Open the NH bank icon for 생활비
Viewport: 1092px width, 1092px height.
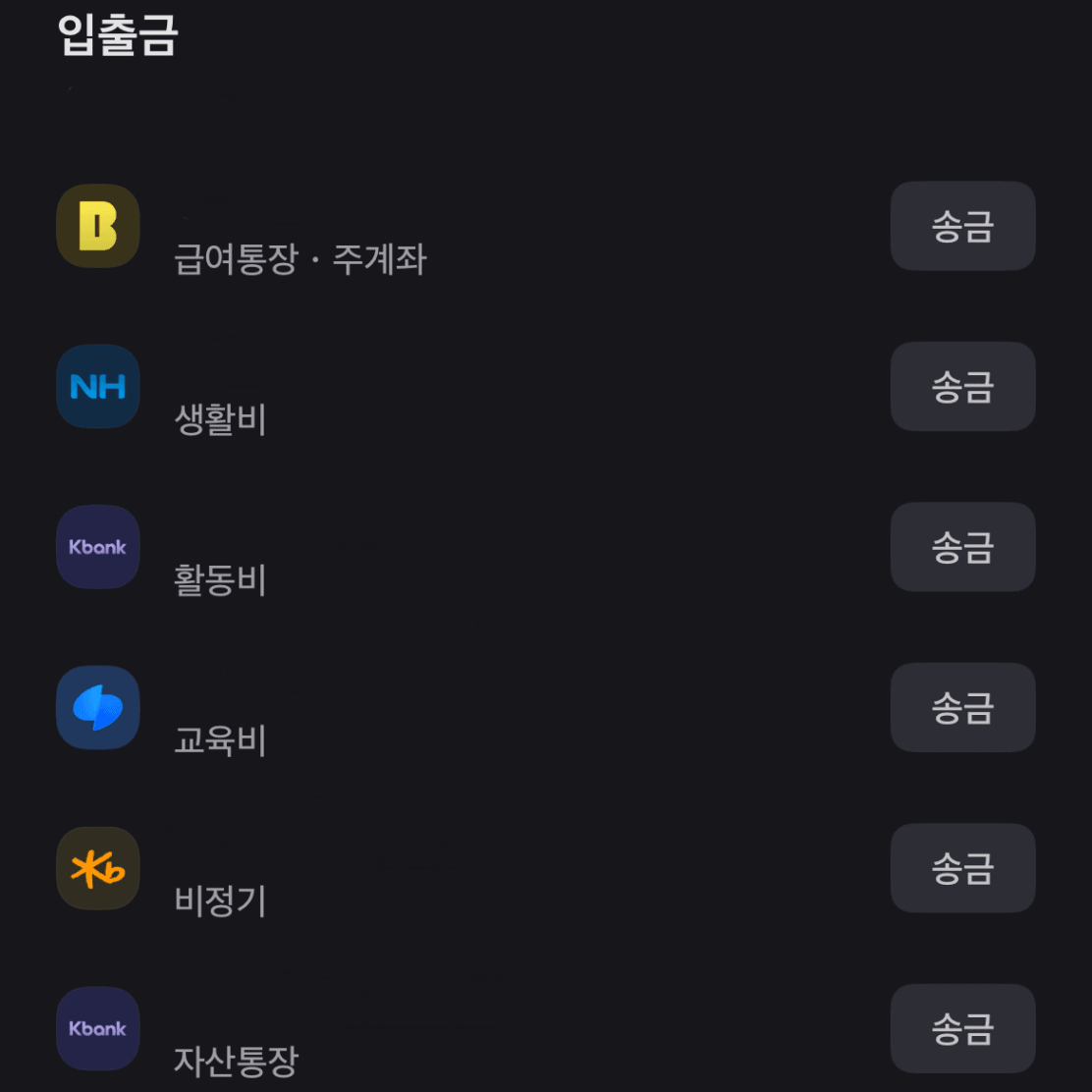pyautogui.click(x=97, y=386)
